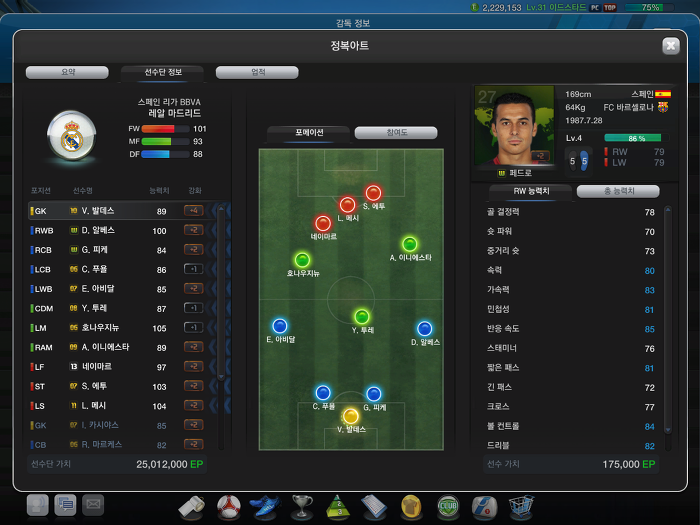Open the 총 능력치 tab

(618, 191)
